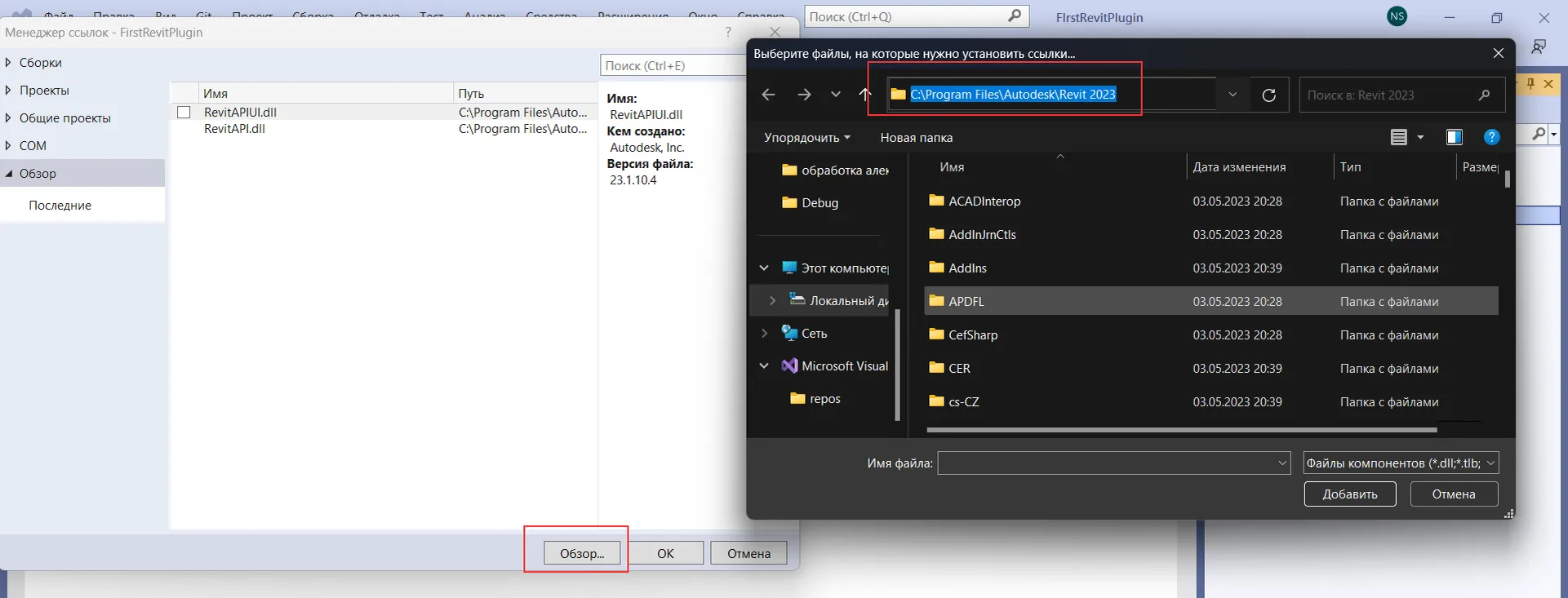Expand the Общие проекты category
Image resolution: width=1568 pixels, height=598 pixels.
(x=8, y=118)
